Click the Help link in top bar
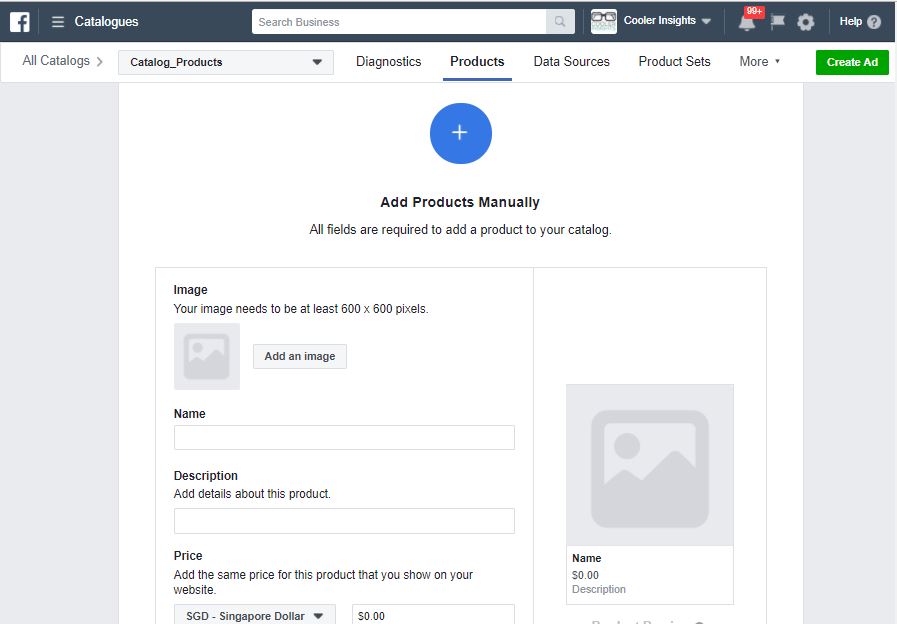The height and width of the screenshot is (624, 897). (x=850, y=21)
